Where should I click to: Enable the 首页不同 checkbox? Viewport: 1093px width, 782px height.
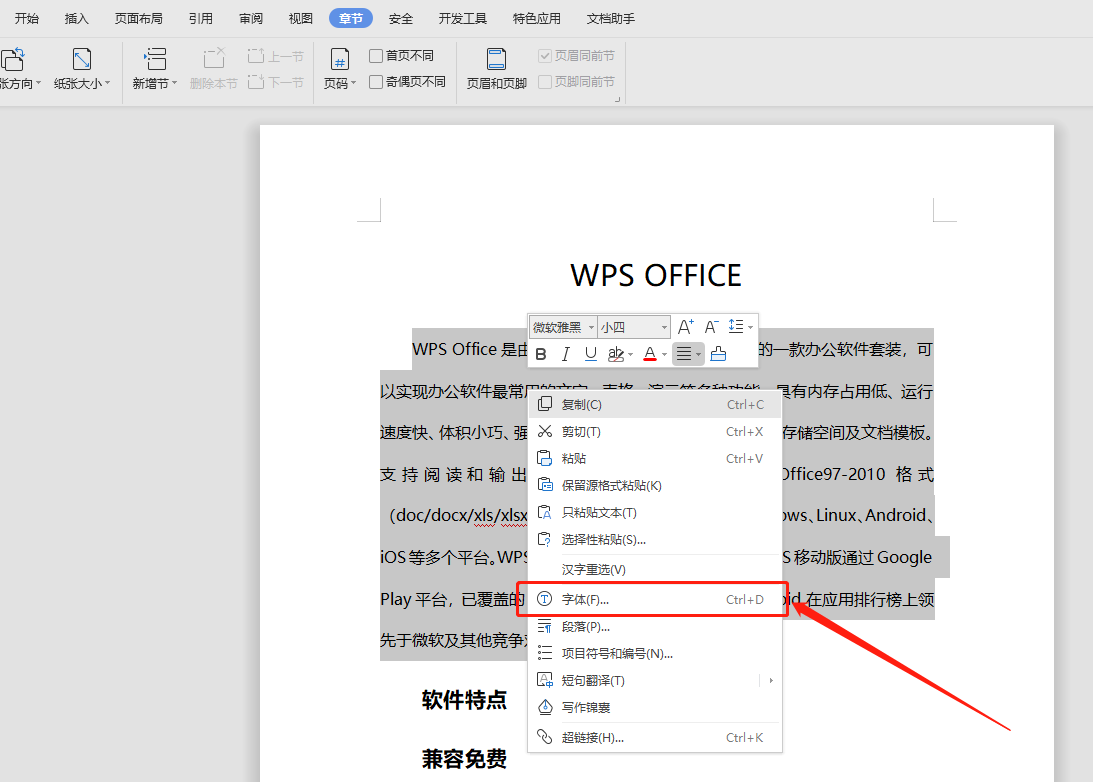[x=377, y=56]
